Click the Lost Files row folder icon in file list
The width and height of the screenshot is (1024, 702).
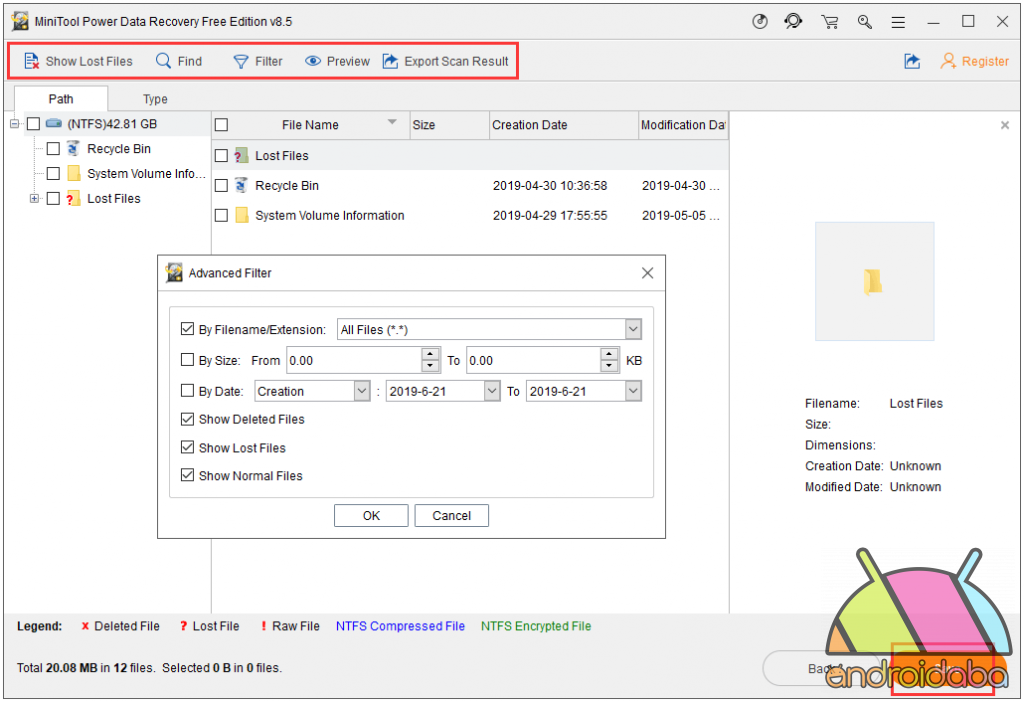coord(242,155)
